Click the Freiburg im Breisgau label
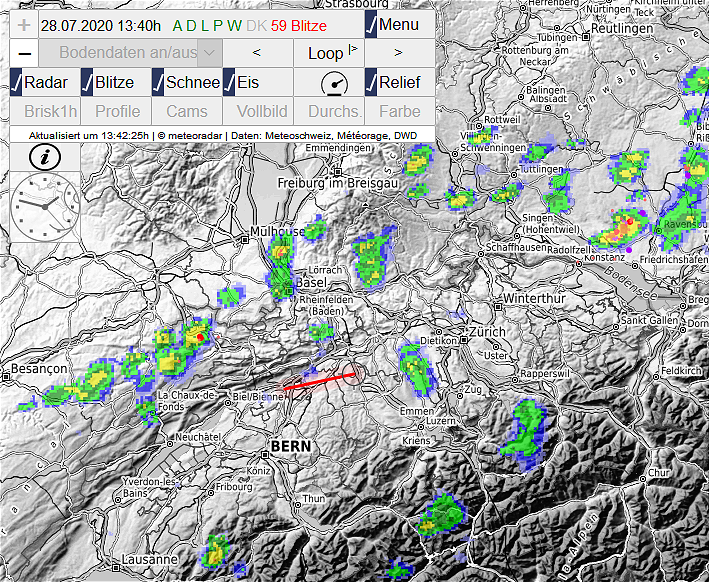 [338, 183]
